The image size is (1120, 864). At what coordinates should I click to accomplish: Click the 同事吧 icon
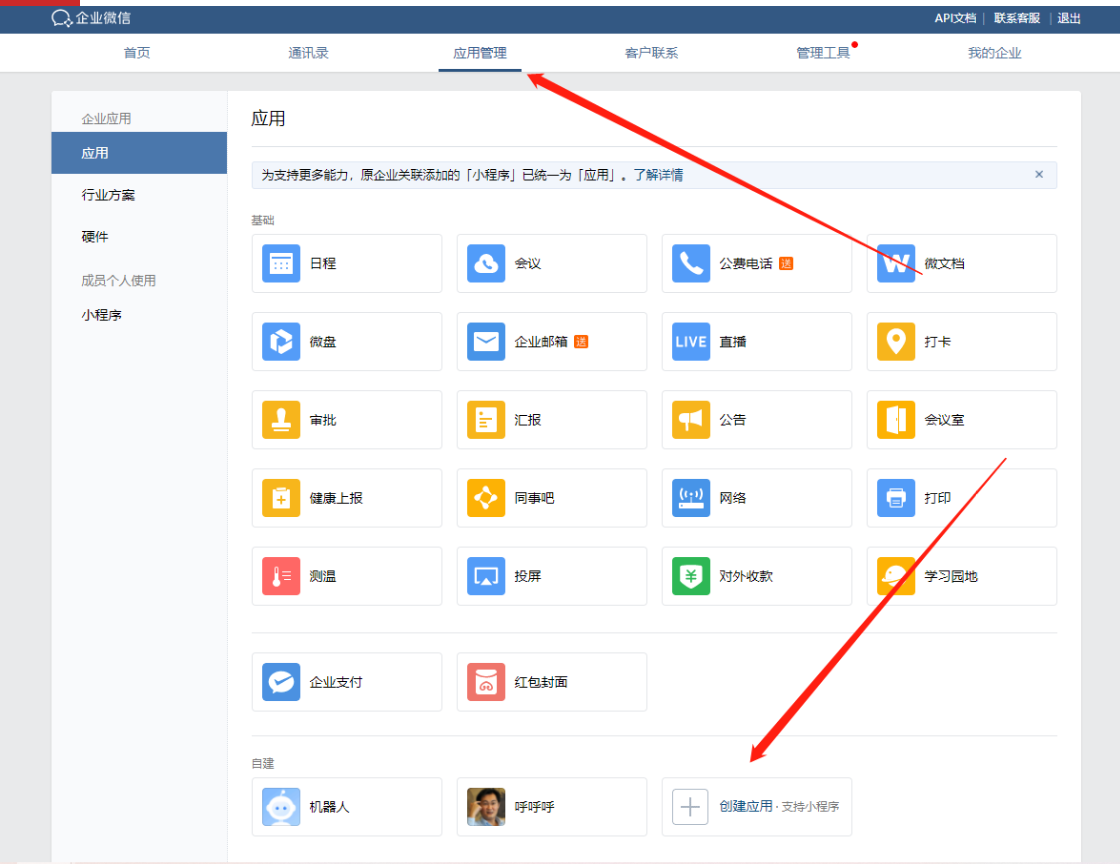click(486, 498)
